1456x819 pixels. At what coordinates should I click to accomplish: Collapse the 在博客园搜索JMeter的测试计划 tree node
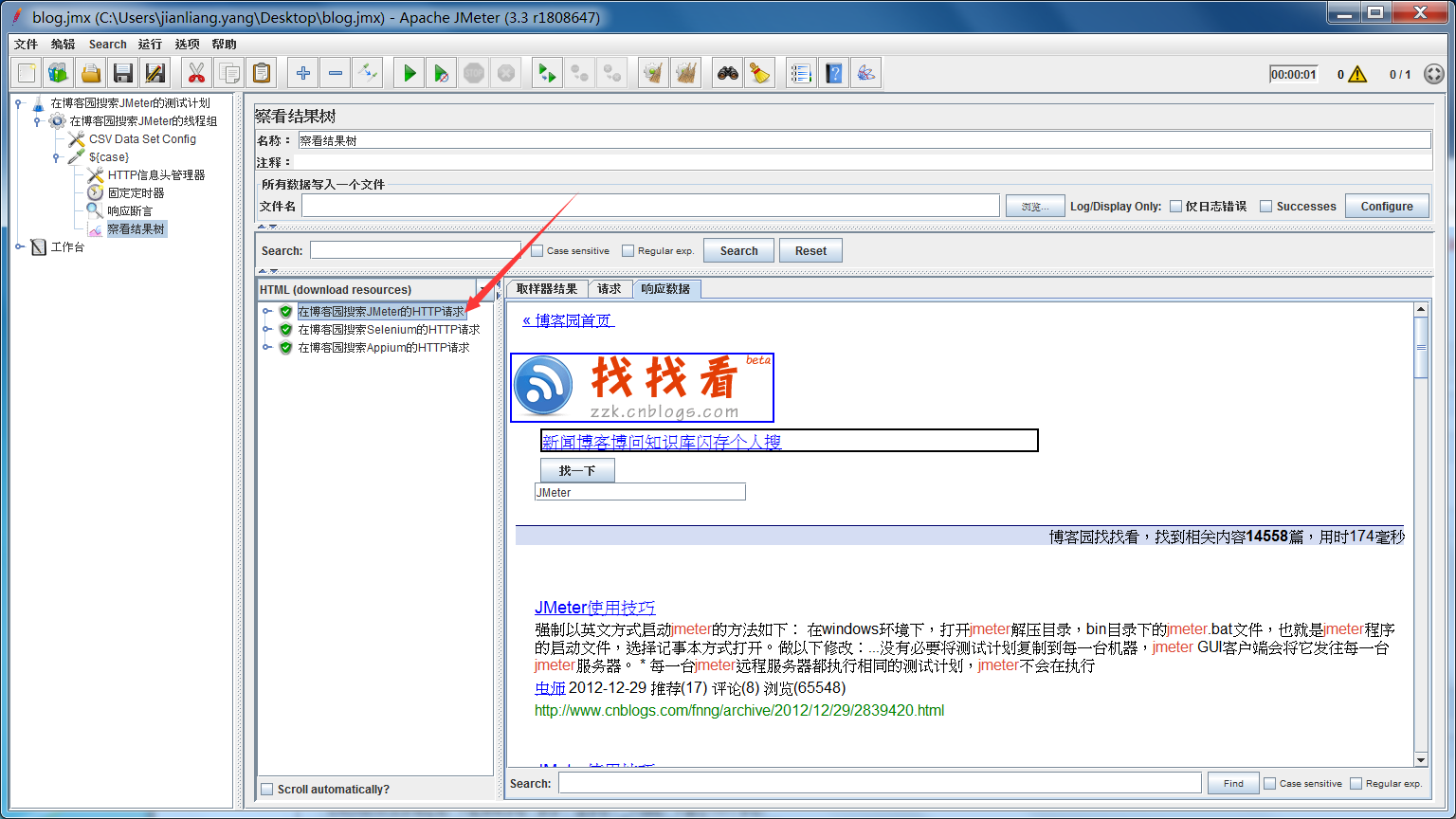coord(19,102)
